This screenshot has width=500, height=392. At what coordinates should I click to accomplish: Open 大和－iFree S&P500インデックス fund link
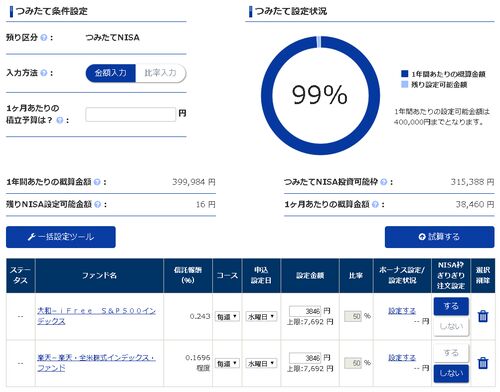(x=96, y=316)
